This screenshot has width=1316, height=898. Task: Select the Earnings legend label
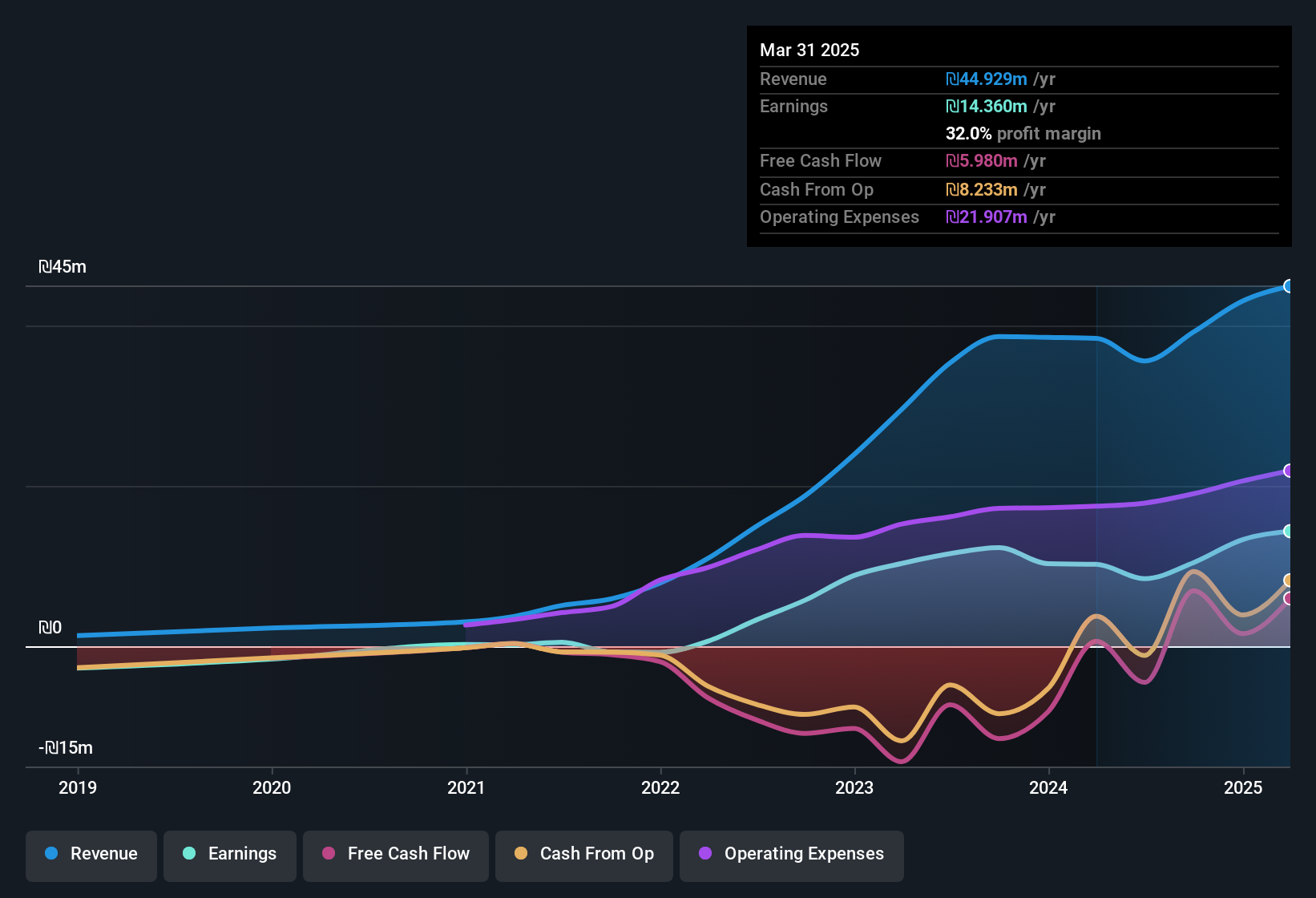point(242,854)
